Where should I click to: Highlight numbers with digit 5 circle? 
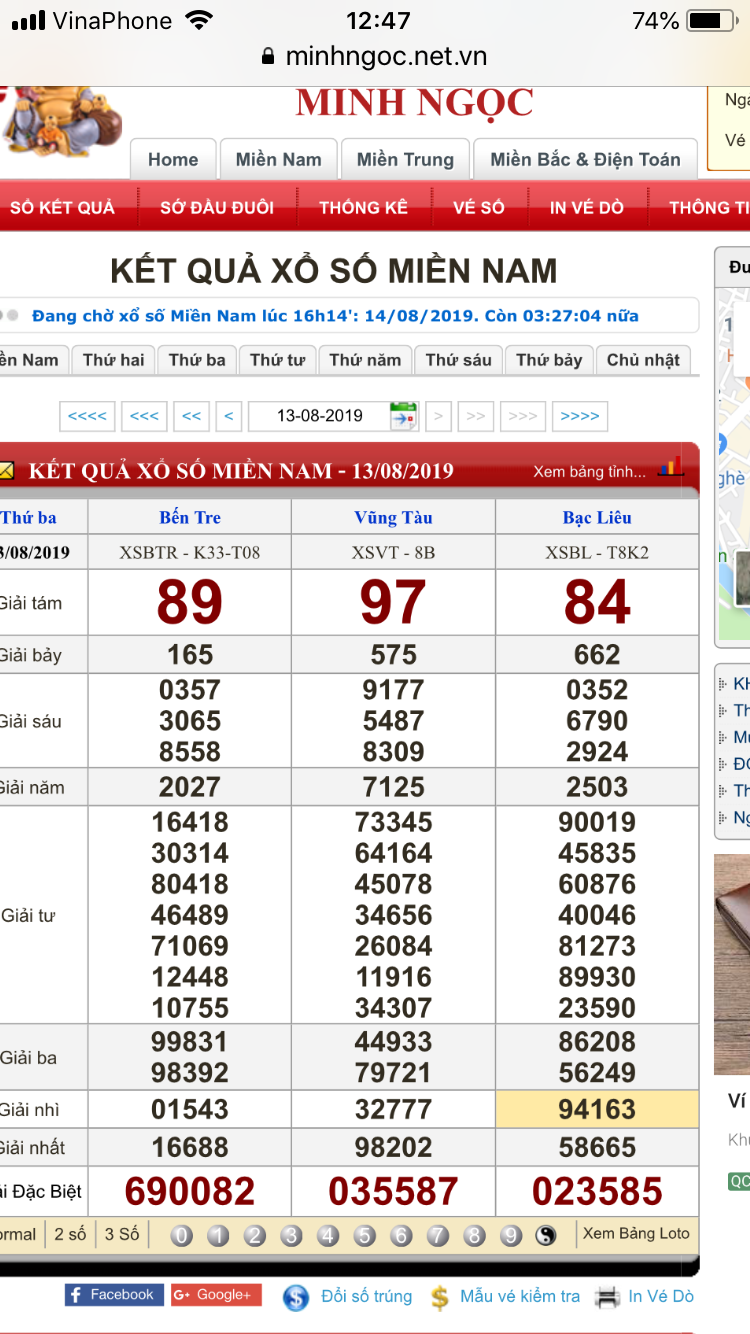click(x=364, y=1236)
